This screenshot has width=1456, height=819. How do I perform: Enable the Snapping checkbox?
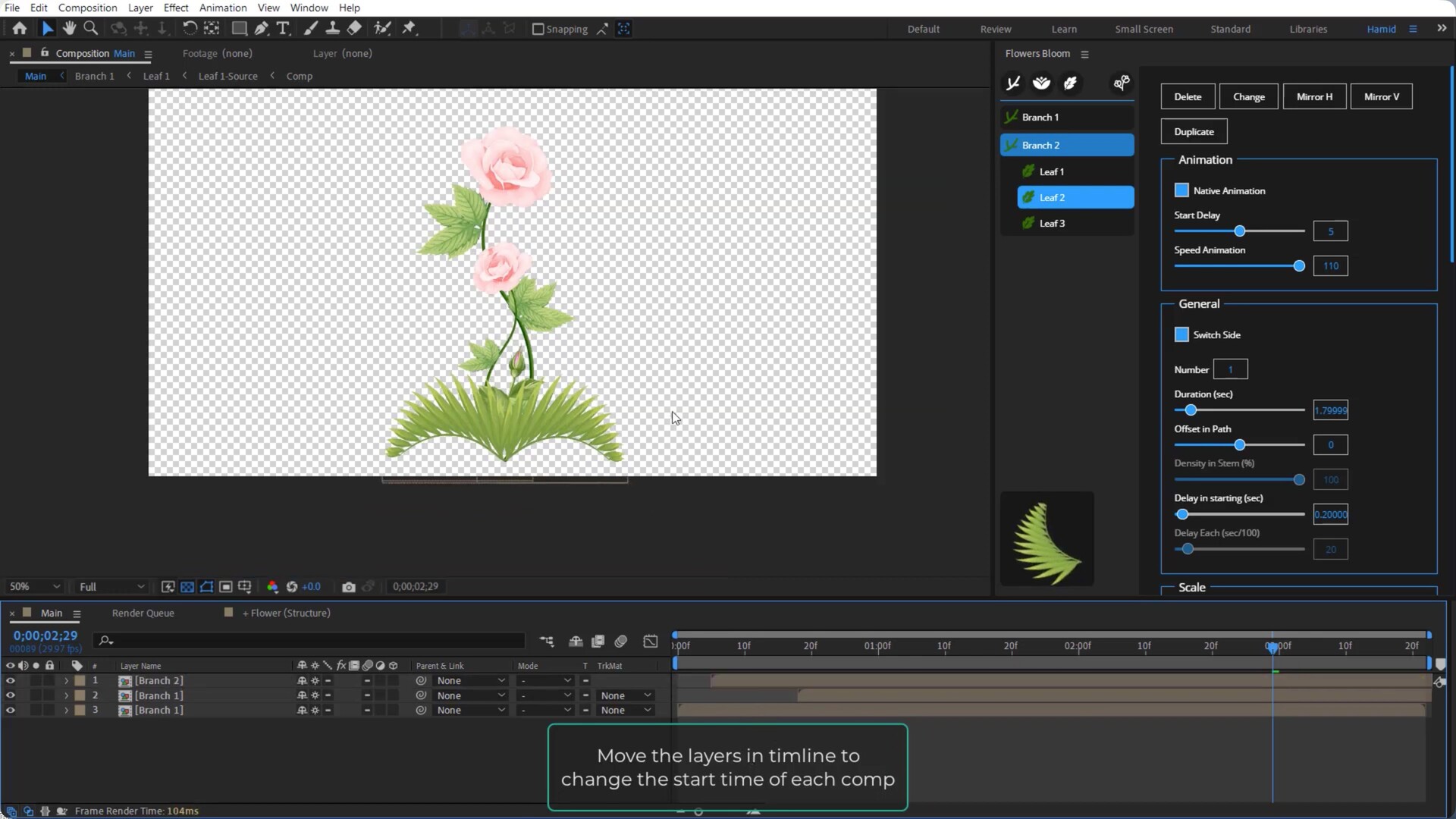point(538,29)
